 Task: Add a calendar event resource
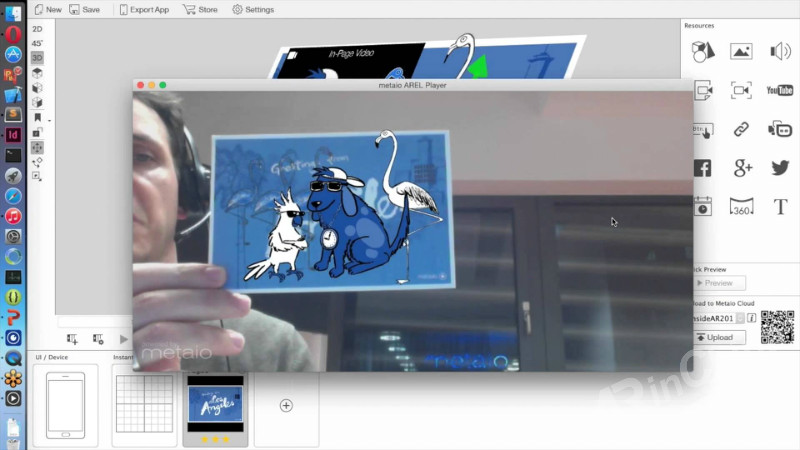click(x=703, y=206)
